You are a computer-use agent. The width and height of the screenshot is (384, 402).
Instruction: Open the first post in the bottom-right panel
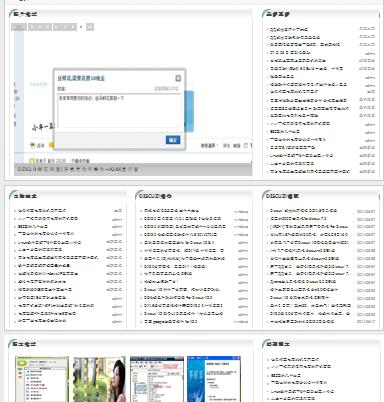(294, 359)
